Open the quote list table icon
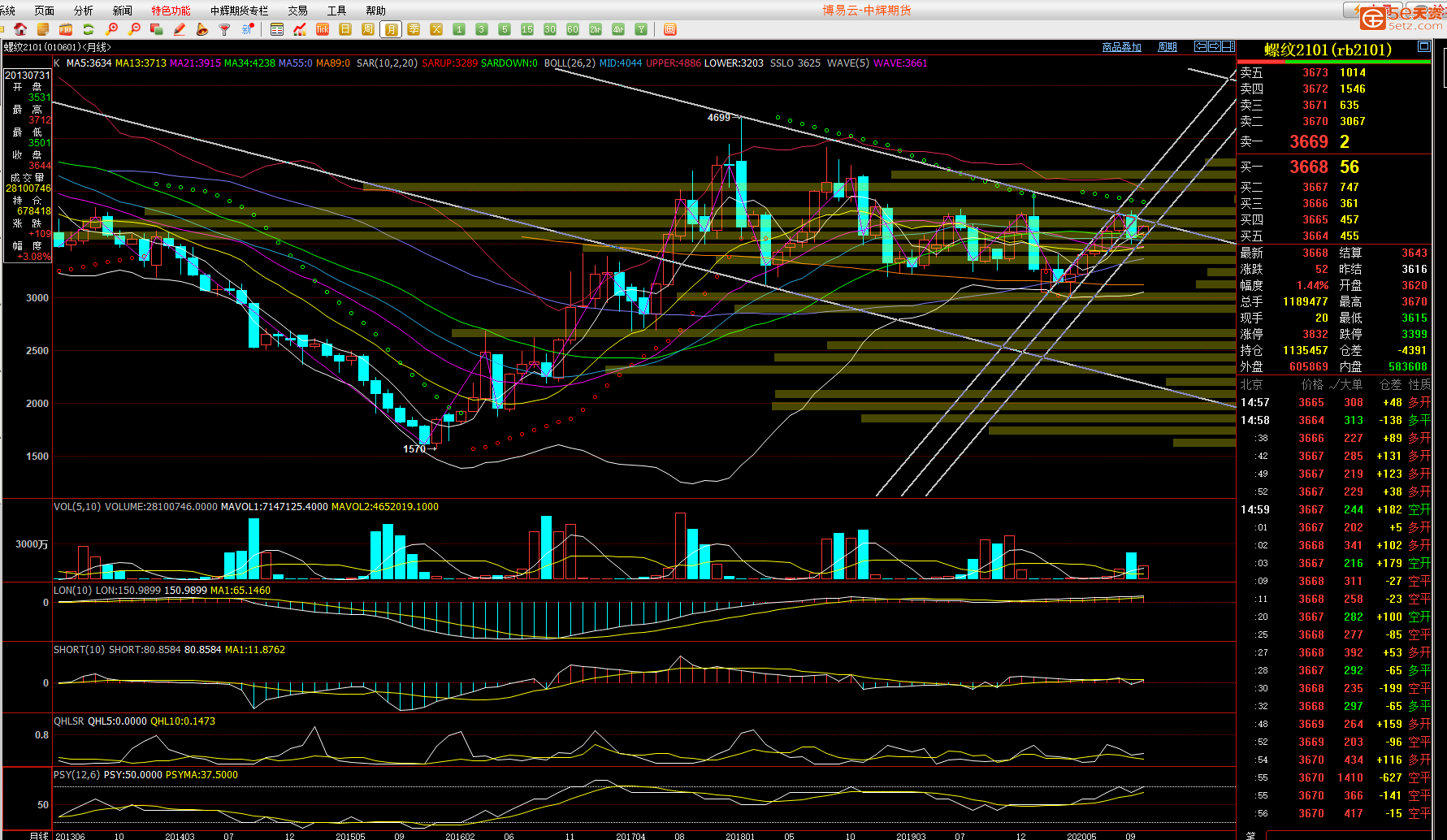 coord(277,29)
